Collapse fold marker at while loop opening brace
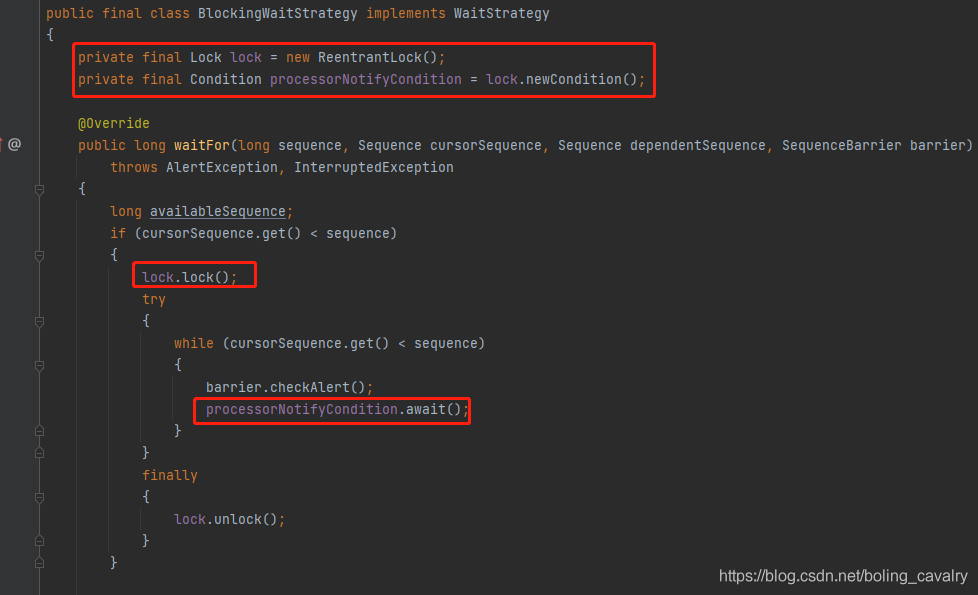The width and height of the screenshot is (978, 595). 39,365
